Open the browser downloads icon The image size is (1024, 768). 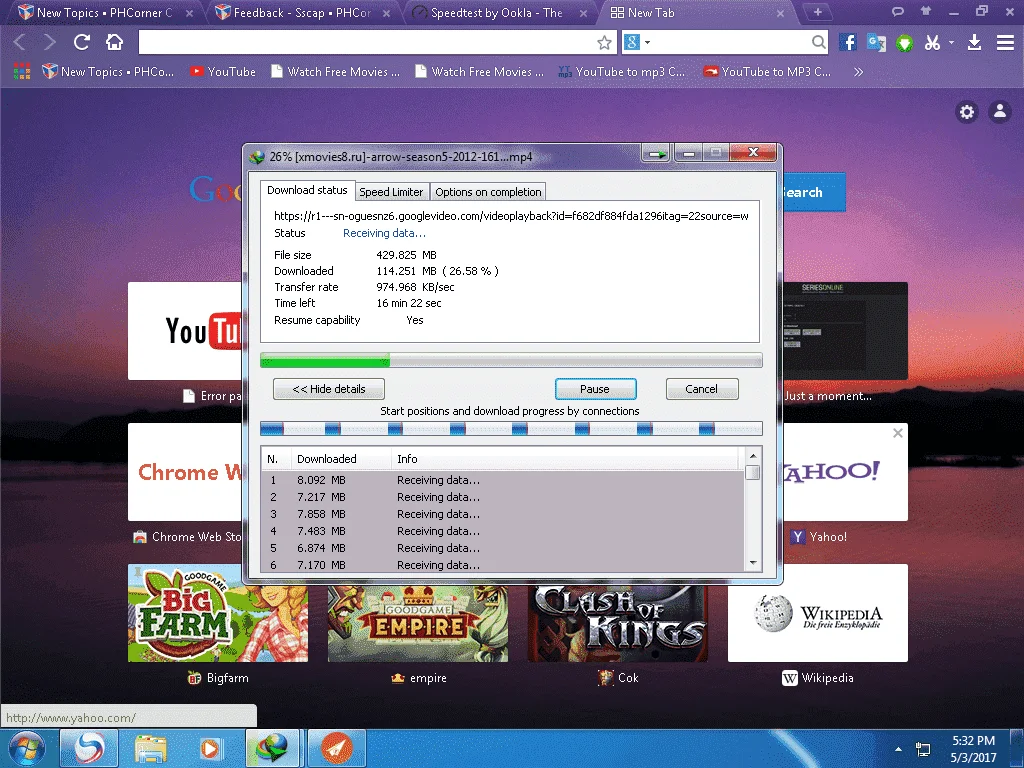coord(974,43)
